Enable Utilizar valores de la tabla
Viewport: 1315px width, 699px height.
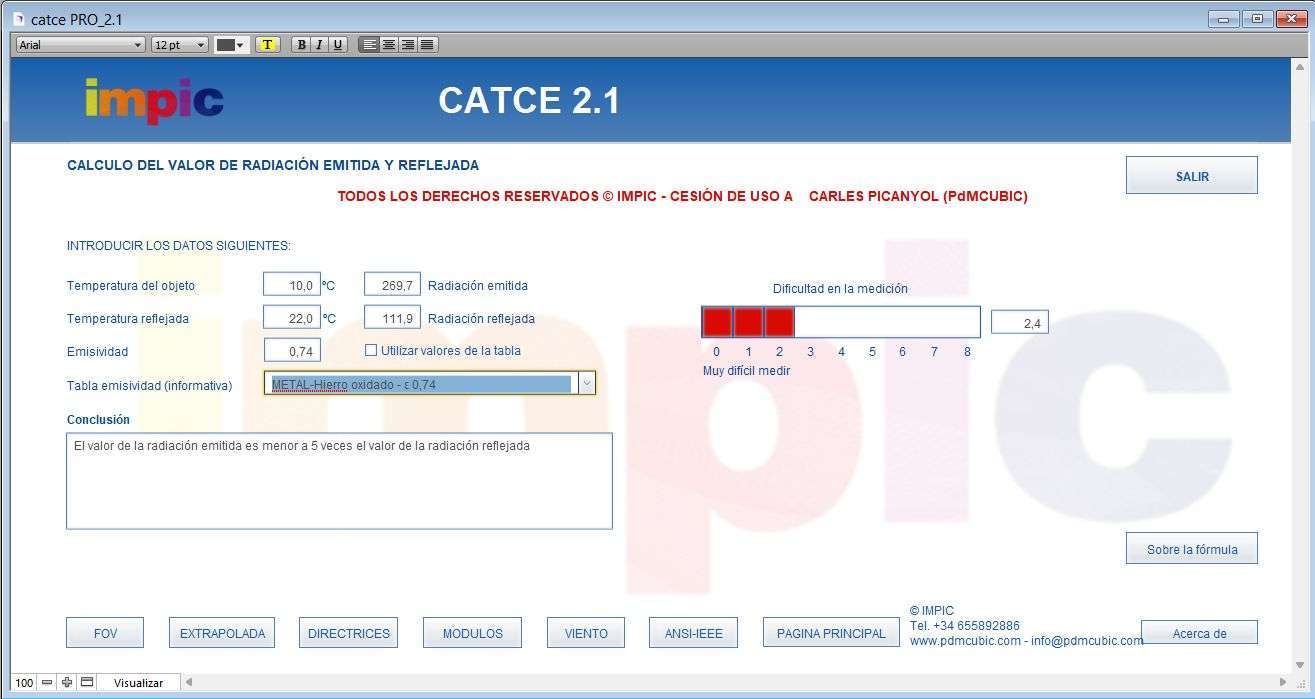click(x=369, y=350)
